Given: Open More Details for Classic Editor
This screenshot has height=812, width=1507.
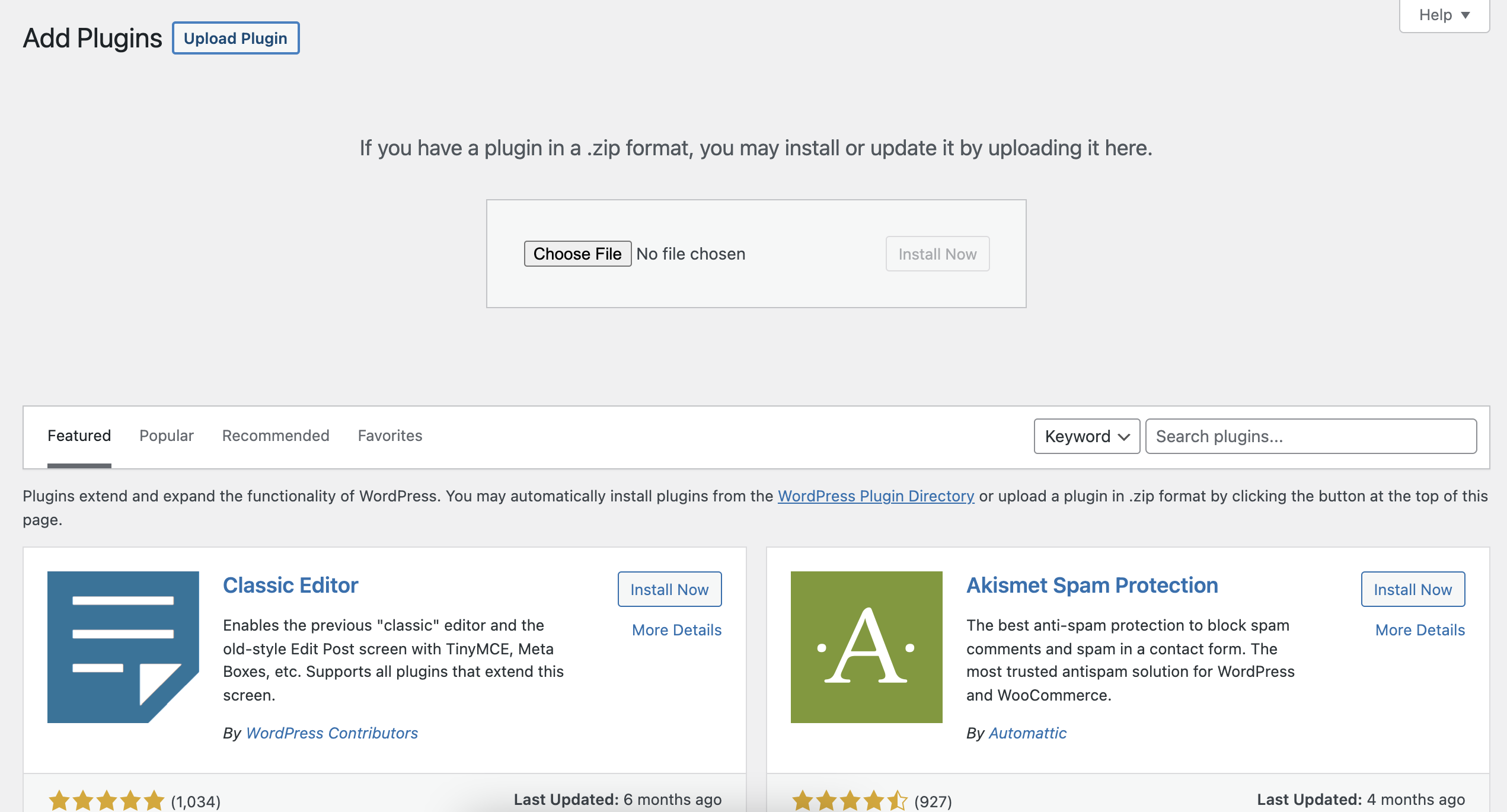Looking at the screenshot, I should (676, 629).
